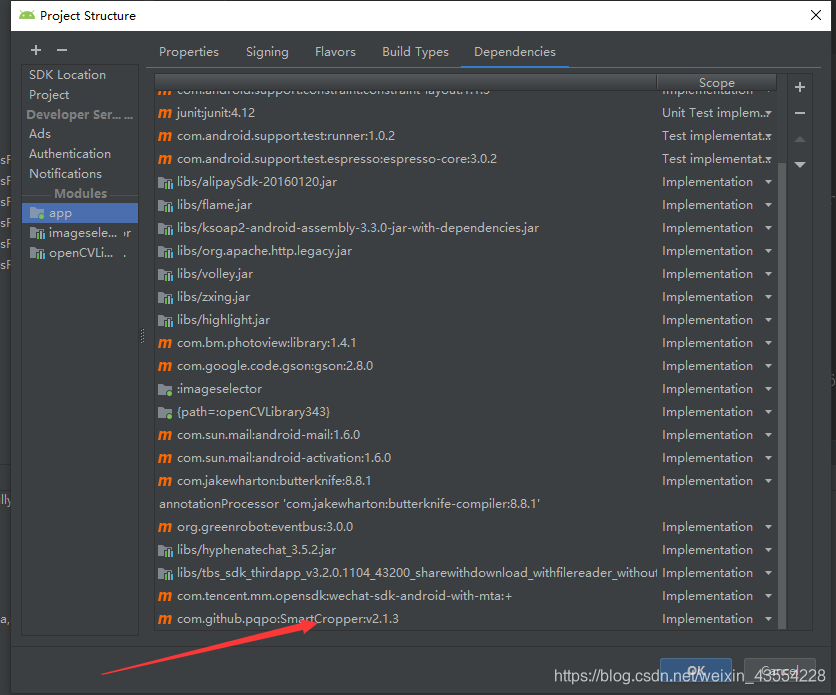Click the Maven icon beside com.jakewharton:butterknife:8.8.1
Screen dimensions: 836x695
click(x=165, y=482)
